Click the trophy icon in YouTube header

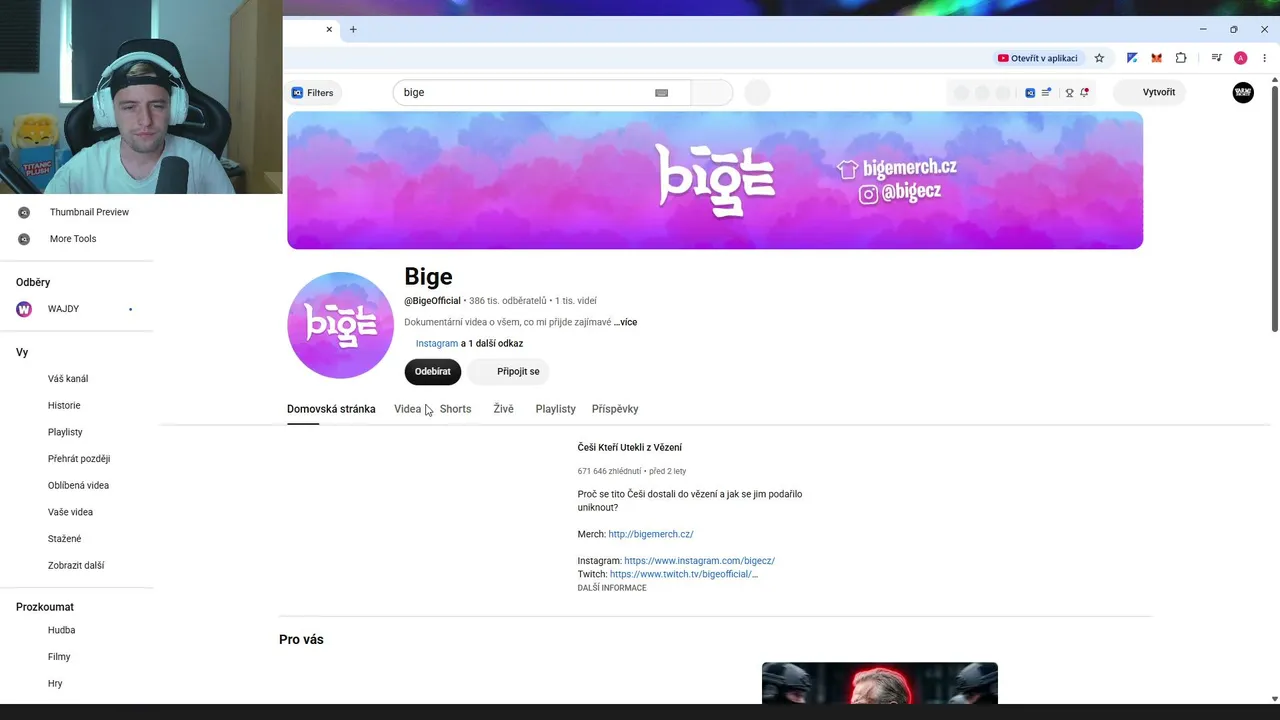tap(1069, 93)
